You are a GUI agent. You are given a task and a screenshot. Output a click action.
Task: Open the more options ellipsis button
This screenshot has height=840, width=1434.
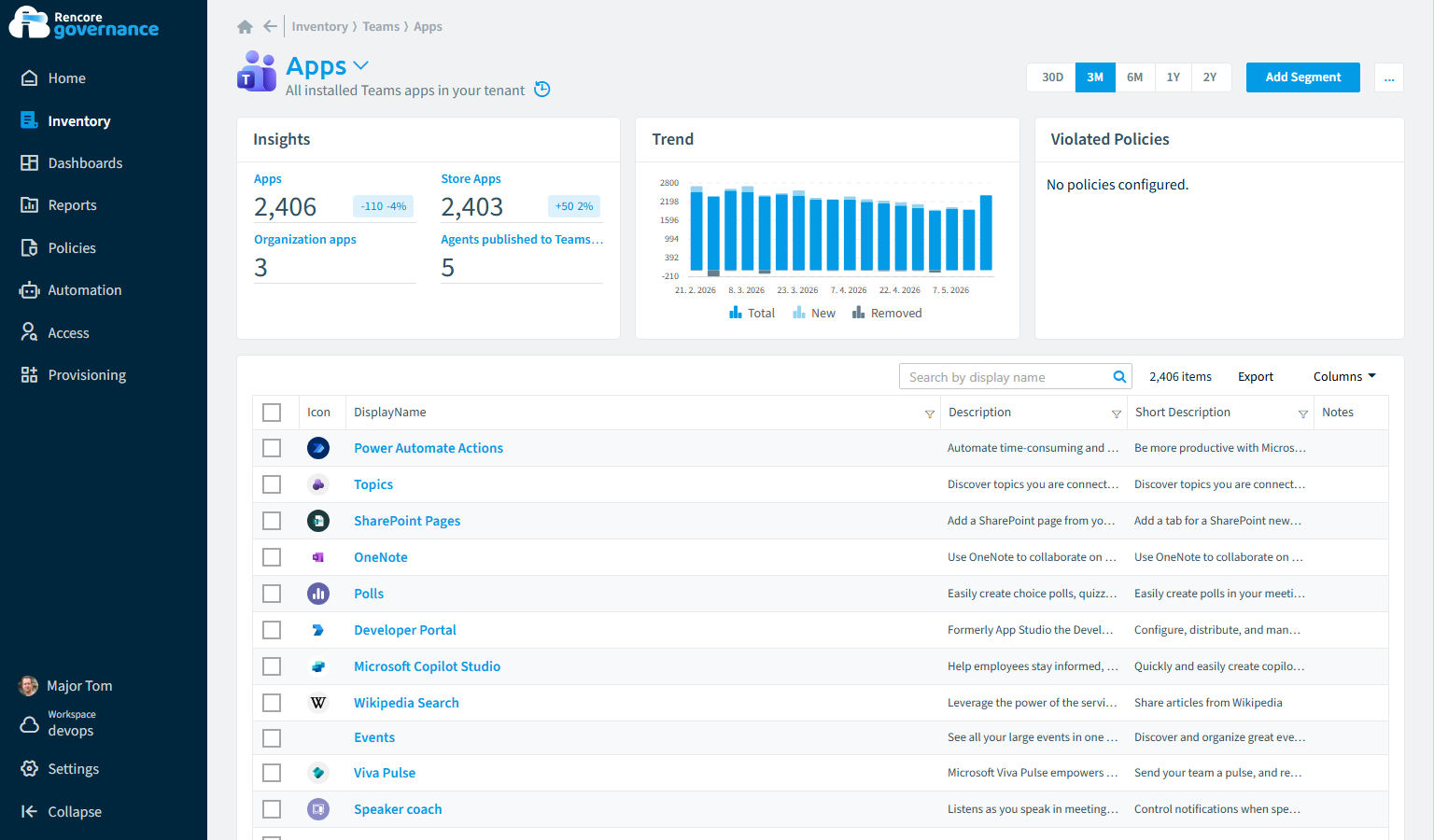click(x=1389, y=77)
